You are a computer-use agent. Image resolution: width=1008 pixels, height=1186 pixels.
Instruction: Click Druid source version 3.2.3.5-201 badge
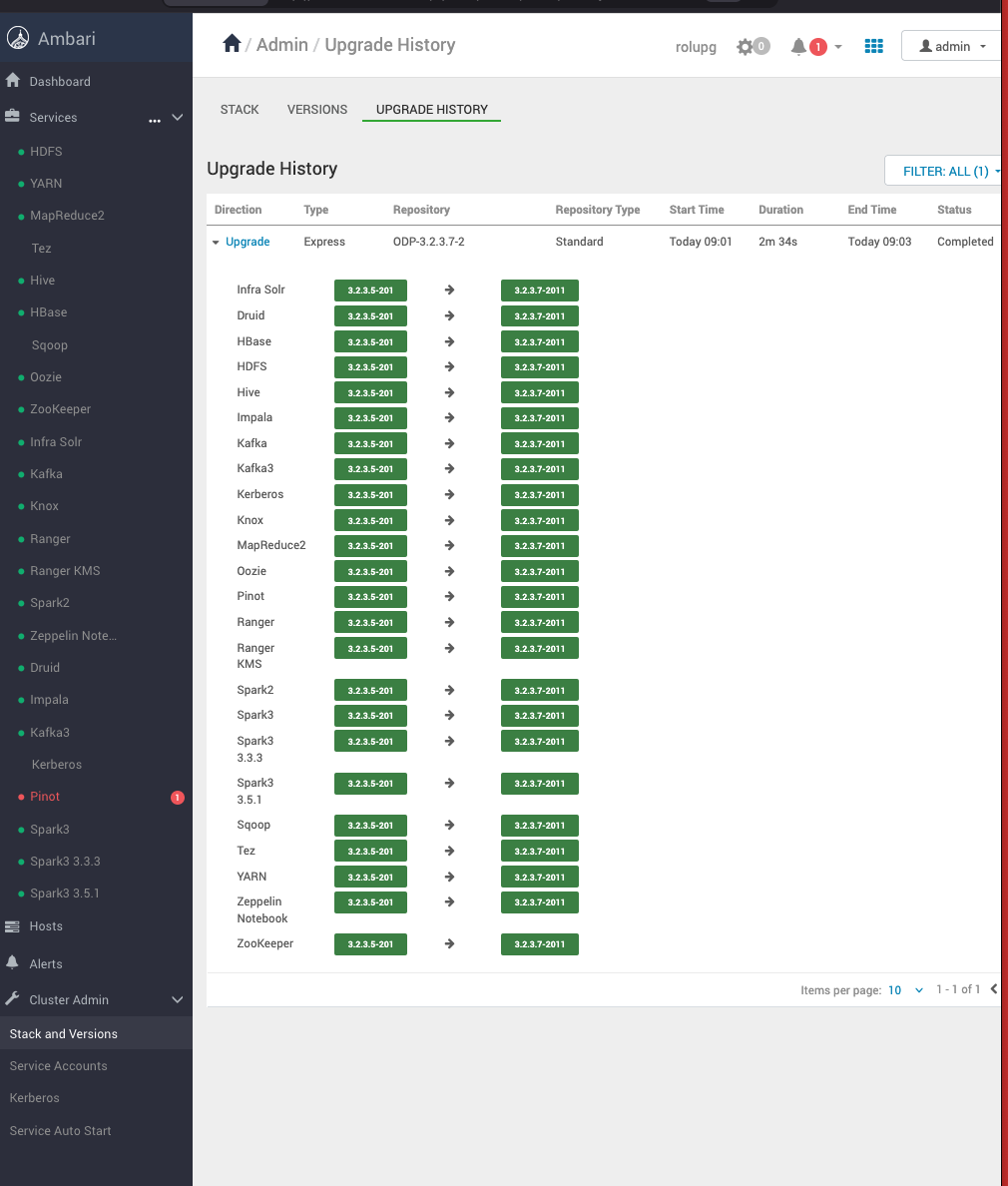[x=370, y=316]
